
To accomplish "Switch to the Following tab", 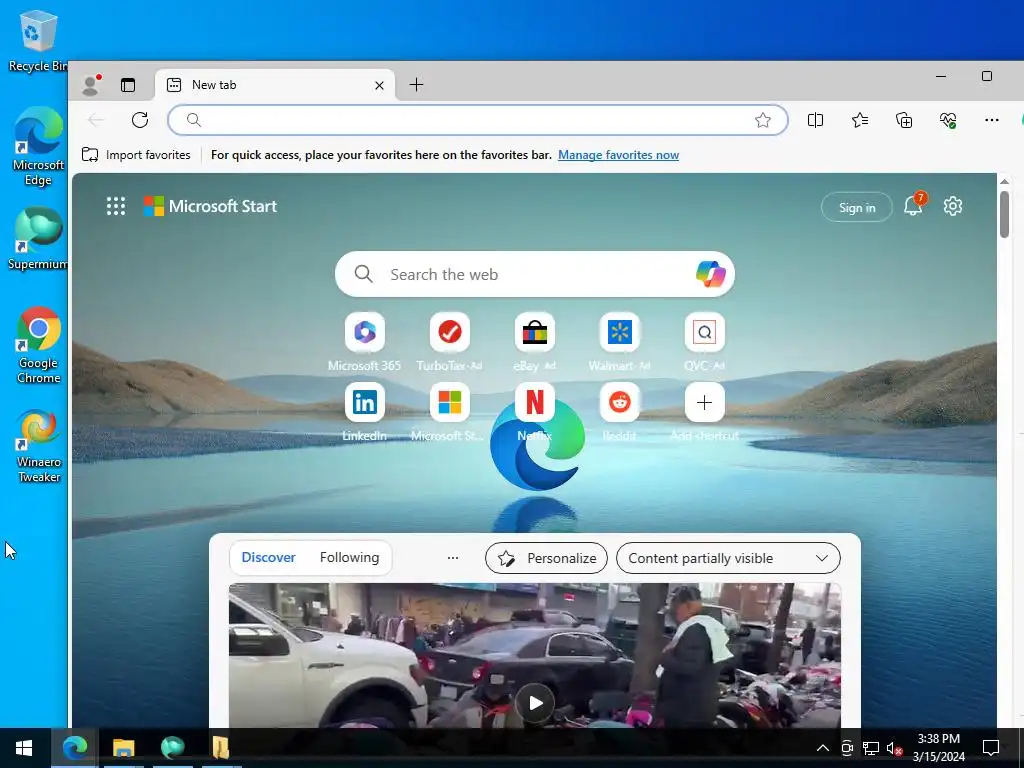I will pyautogui.click(x=349, y=558).
